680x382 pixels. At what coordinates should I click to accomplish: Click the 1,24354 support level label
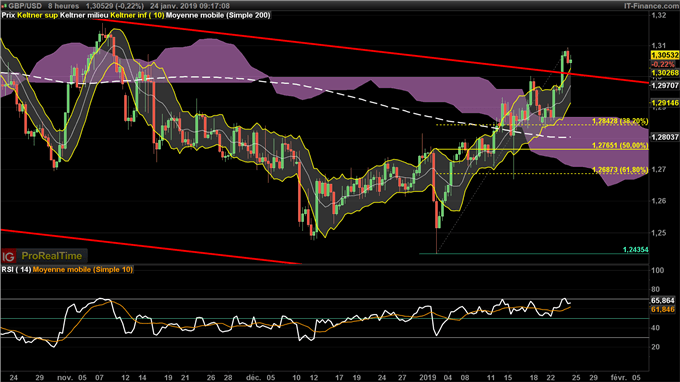[x=635, y=250]
